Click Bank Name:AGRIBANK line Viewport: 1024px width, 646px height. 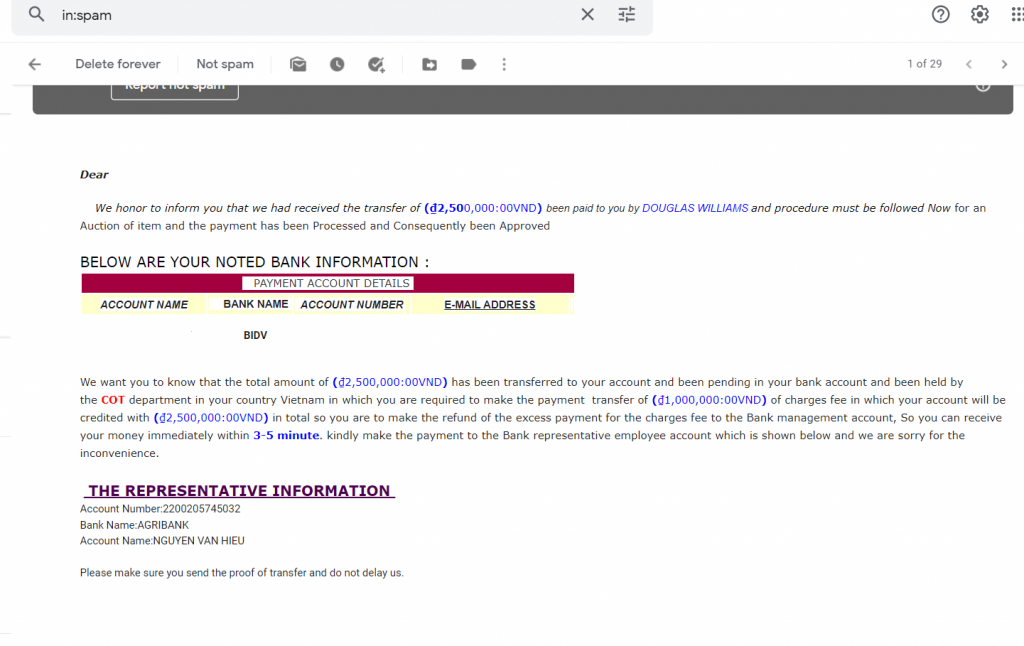pyautogui.click(x=135, y=525)
